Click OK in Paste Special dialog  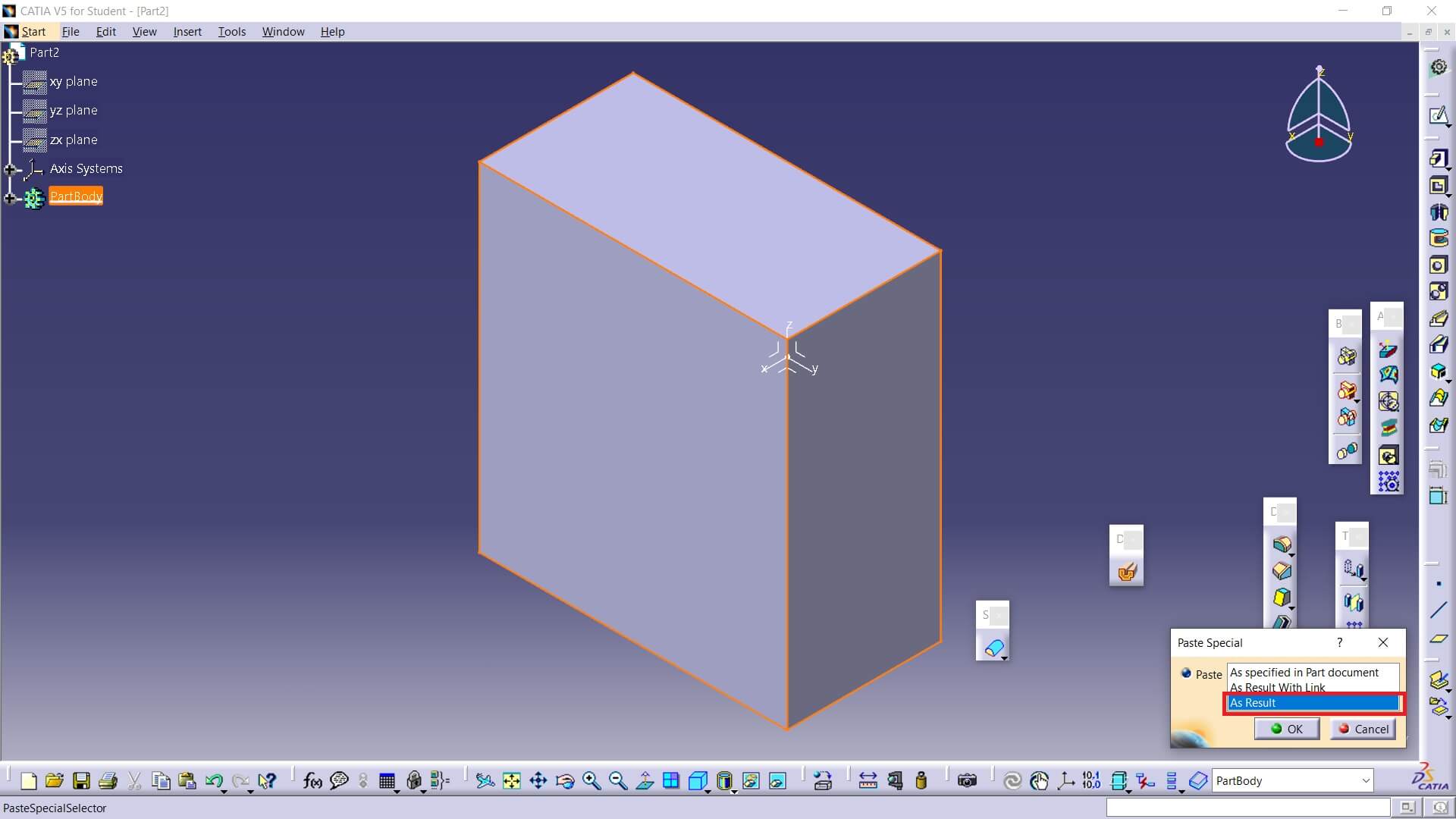point(1287,729)
